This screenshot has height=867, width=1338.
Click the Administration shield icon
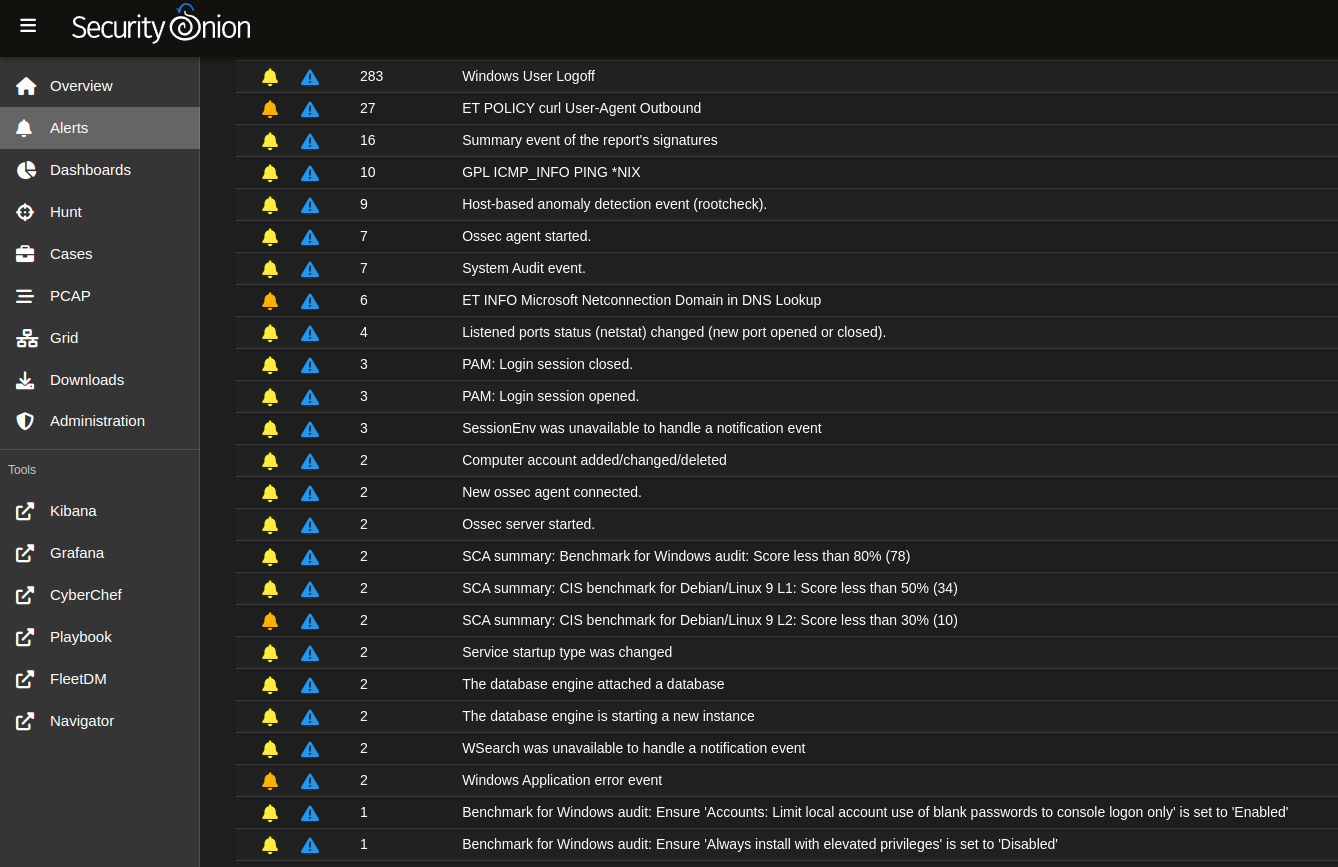tap(25, 421)
